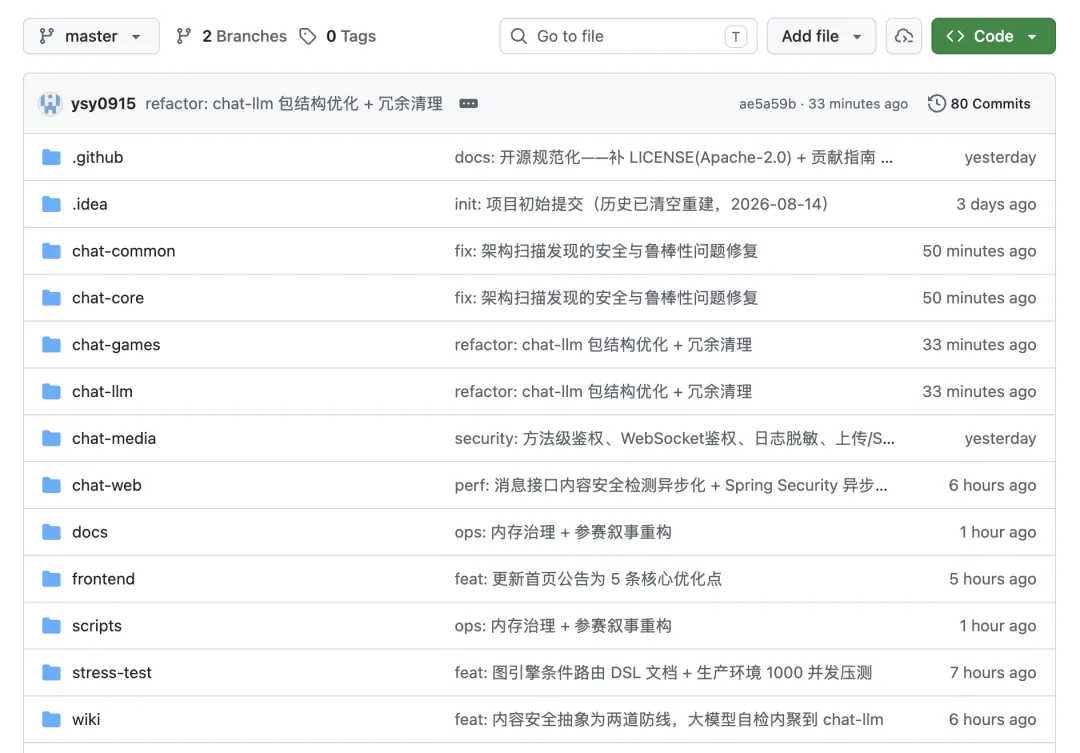Open the feat commit message in wiki row

point(669,719)
